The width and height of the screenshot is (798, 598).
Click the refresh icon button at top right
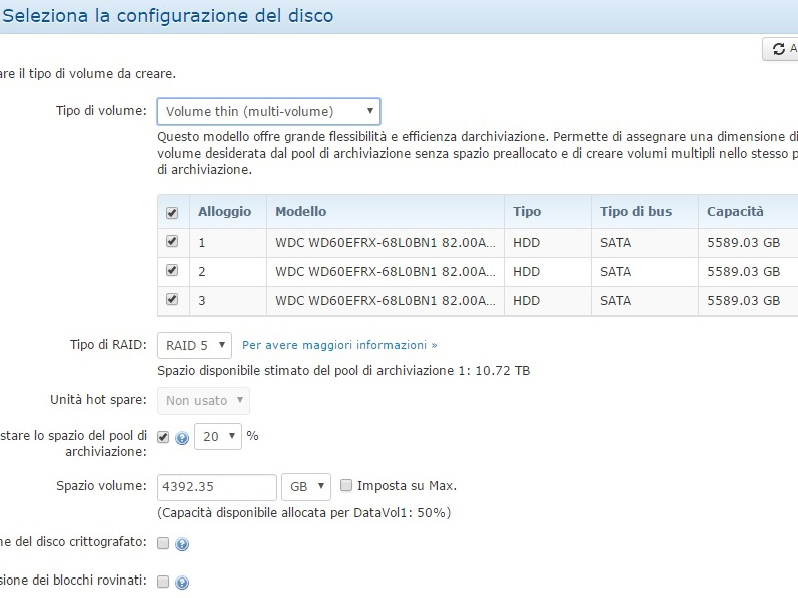pyautogui.click(x=780, y=49)
